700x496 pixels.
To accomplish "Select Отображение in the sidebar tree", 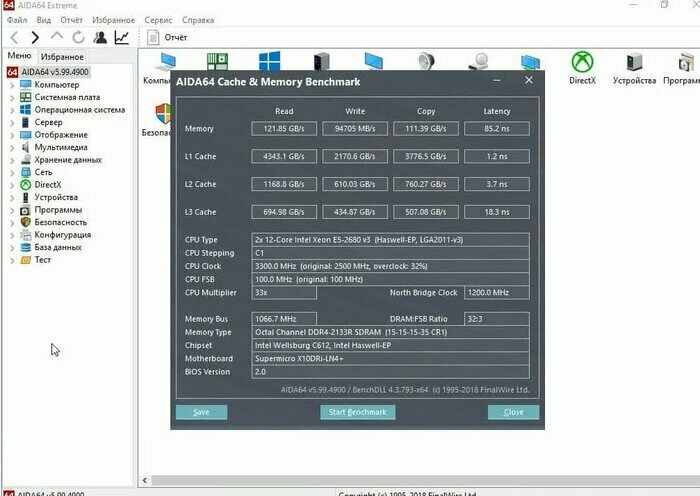I will (61, 134).
